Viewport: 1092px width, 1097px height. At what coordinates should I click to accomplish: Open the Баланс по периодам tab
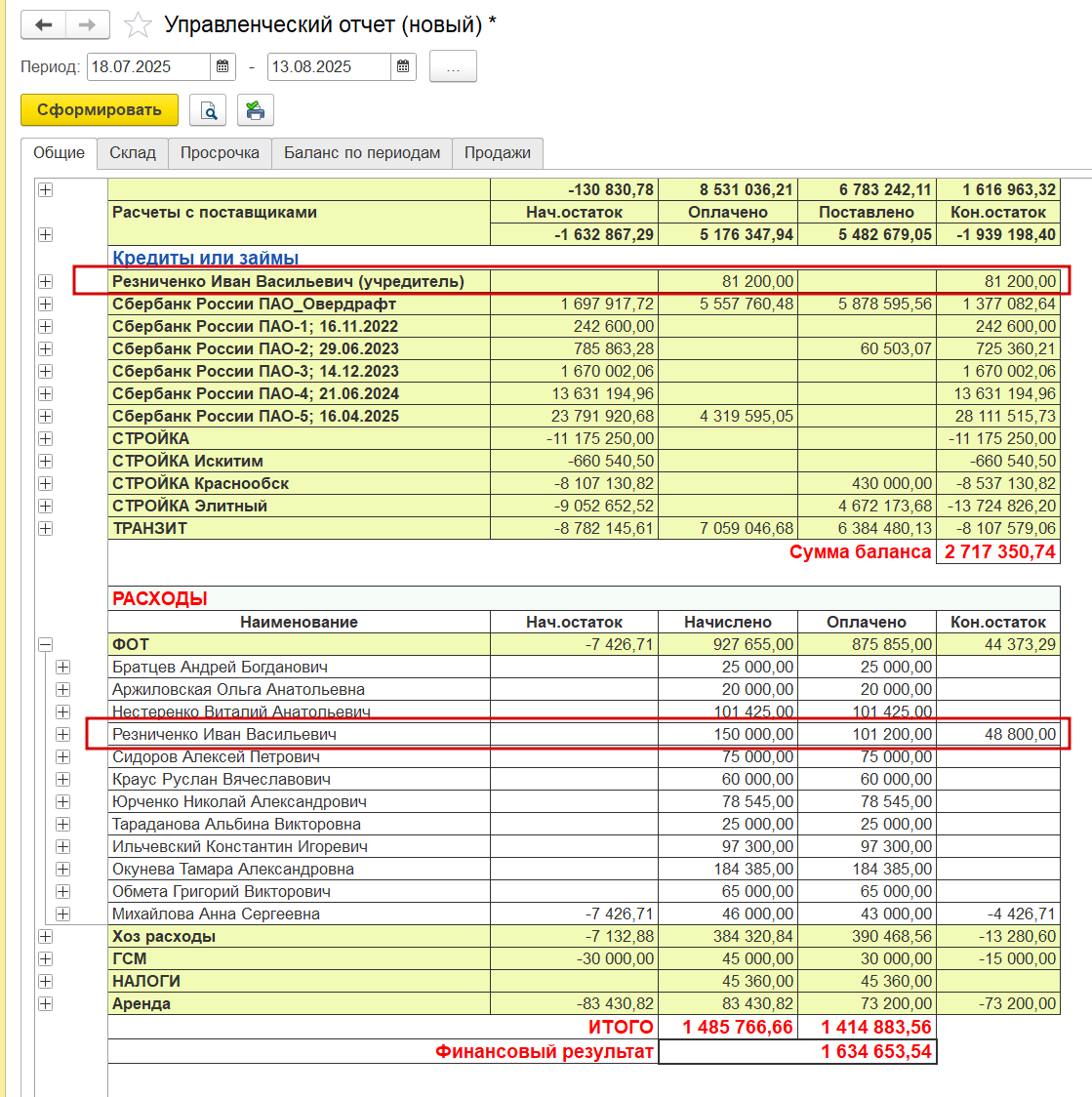coord(362,152)
